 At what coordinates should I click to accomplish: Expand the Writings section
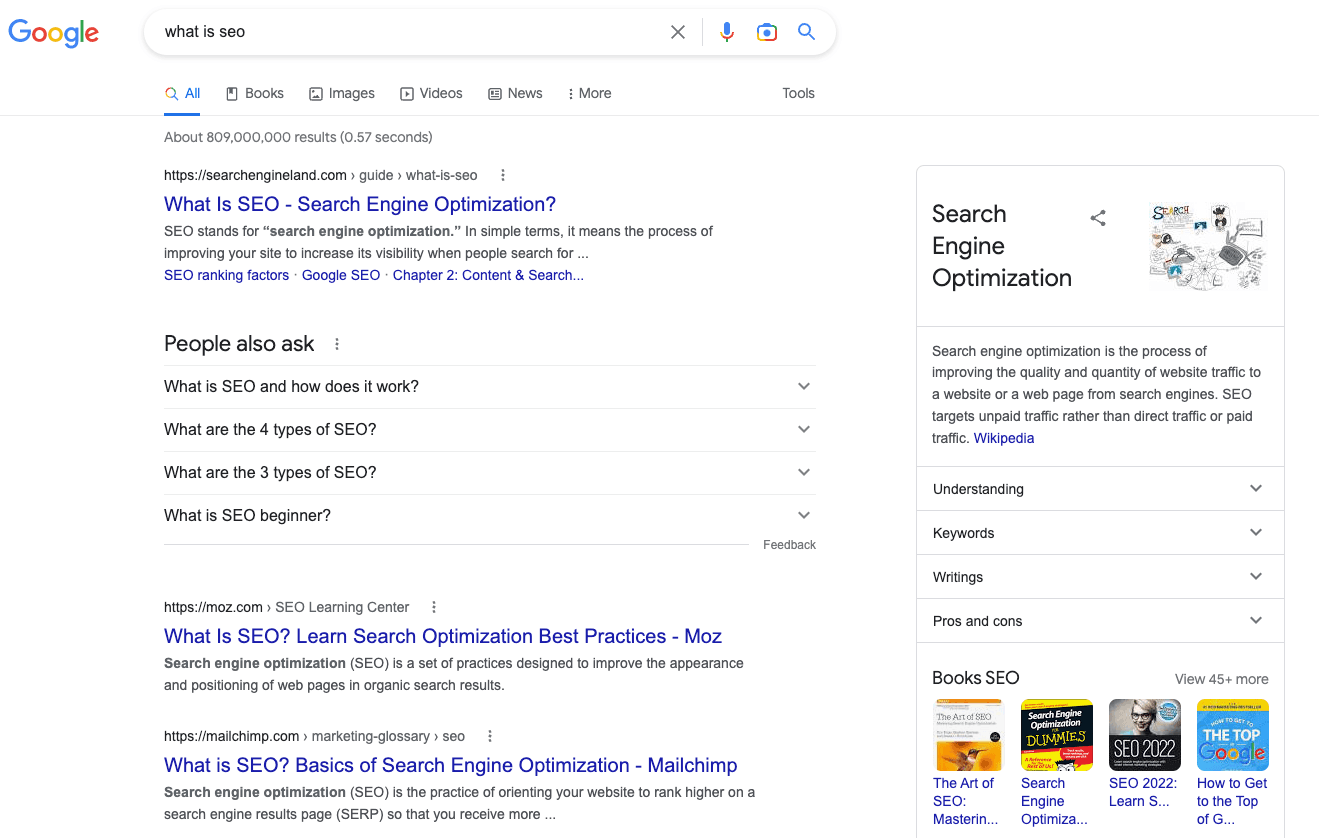(x=1100, y=577)
